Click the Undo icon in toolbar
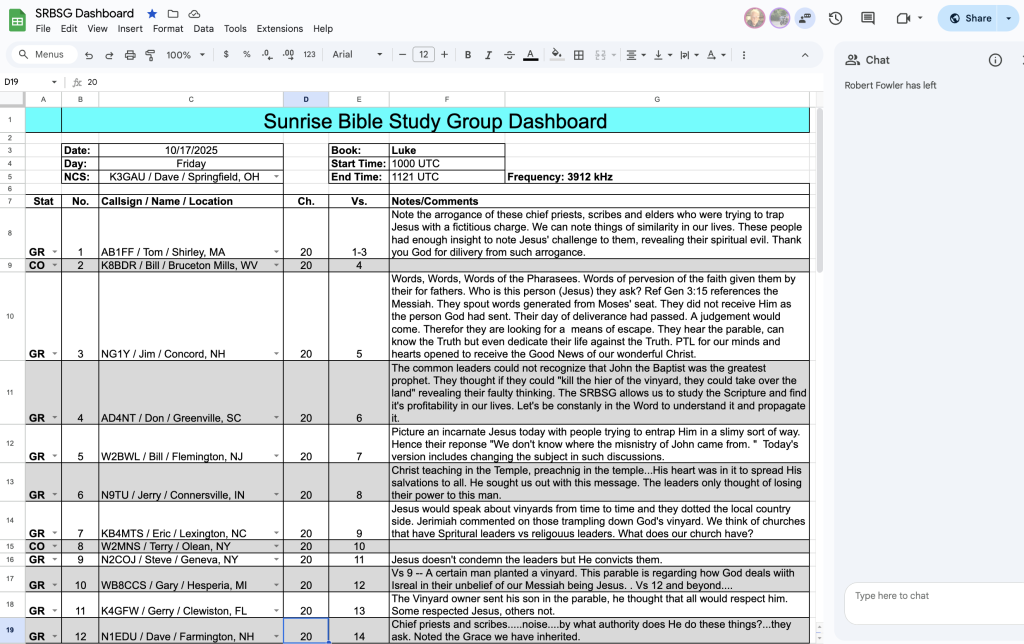The width and height of the screenshot is (1024, 644). (x=89, y=55)
